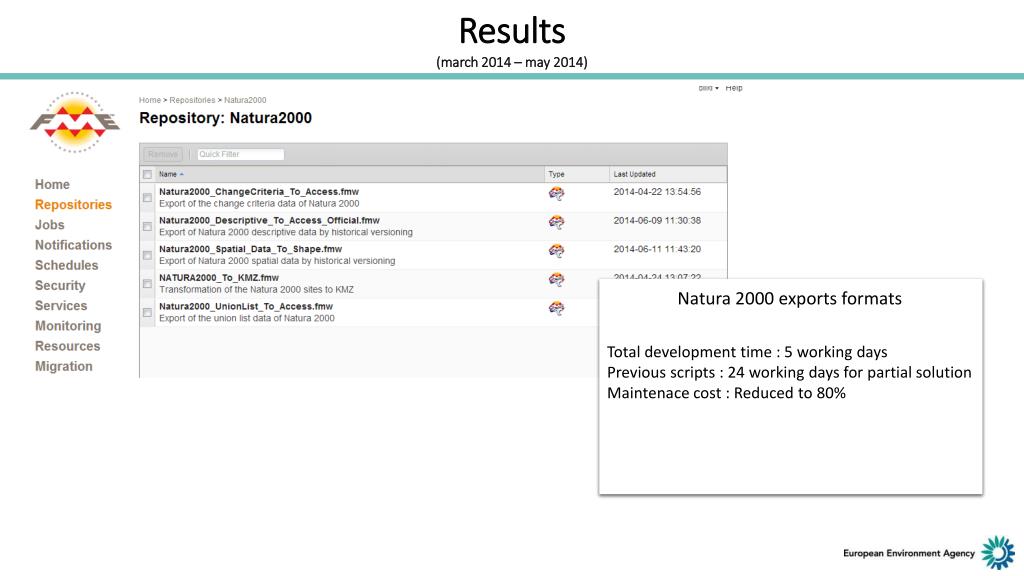The height and width of the screenshot is (576, 1024).
Task: Click the date 2014-06-11 11:43:20
Action: click(x=657, y=249)
